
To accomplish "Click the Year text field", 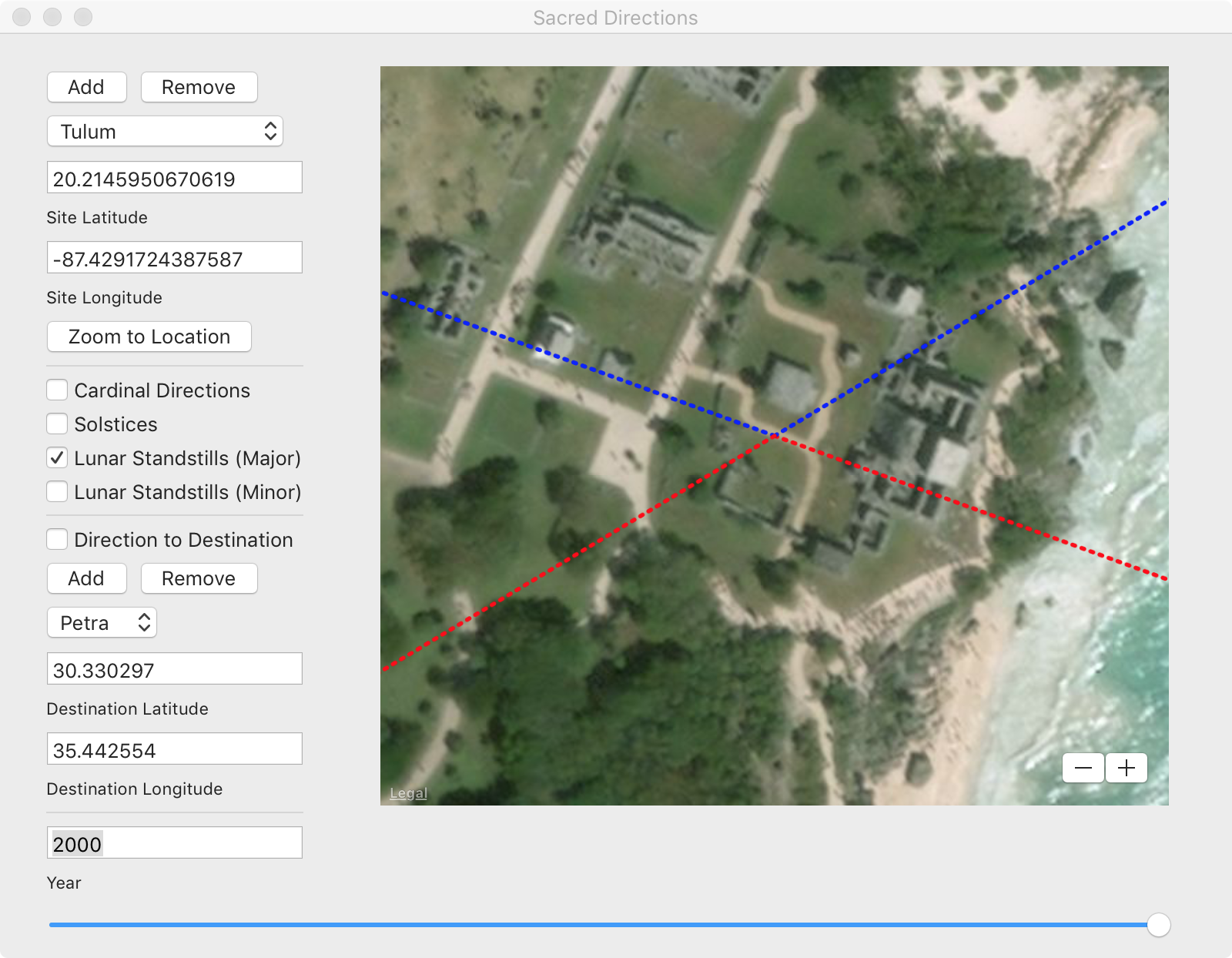I will coord(174,843).
